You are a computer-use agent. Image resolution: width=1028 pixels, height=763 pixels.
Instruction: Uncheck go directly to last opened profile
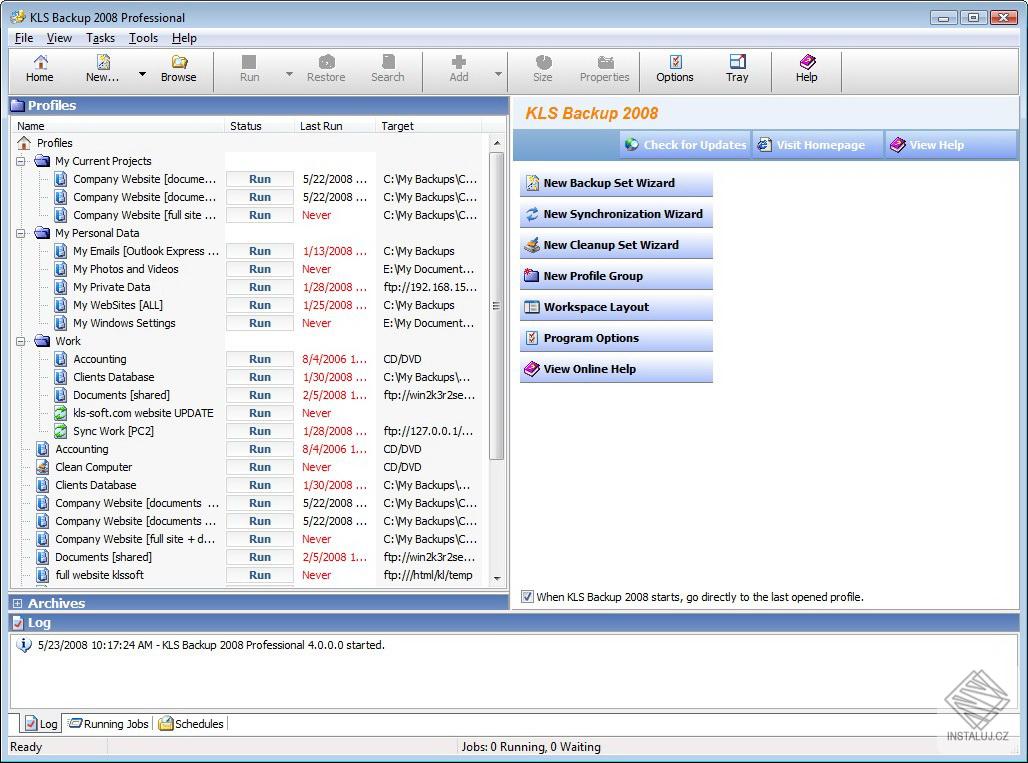click(526, 597)
